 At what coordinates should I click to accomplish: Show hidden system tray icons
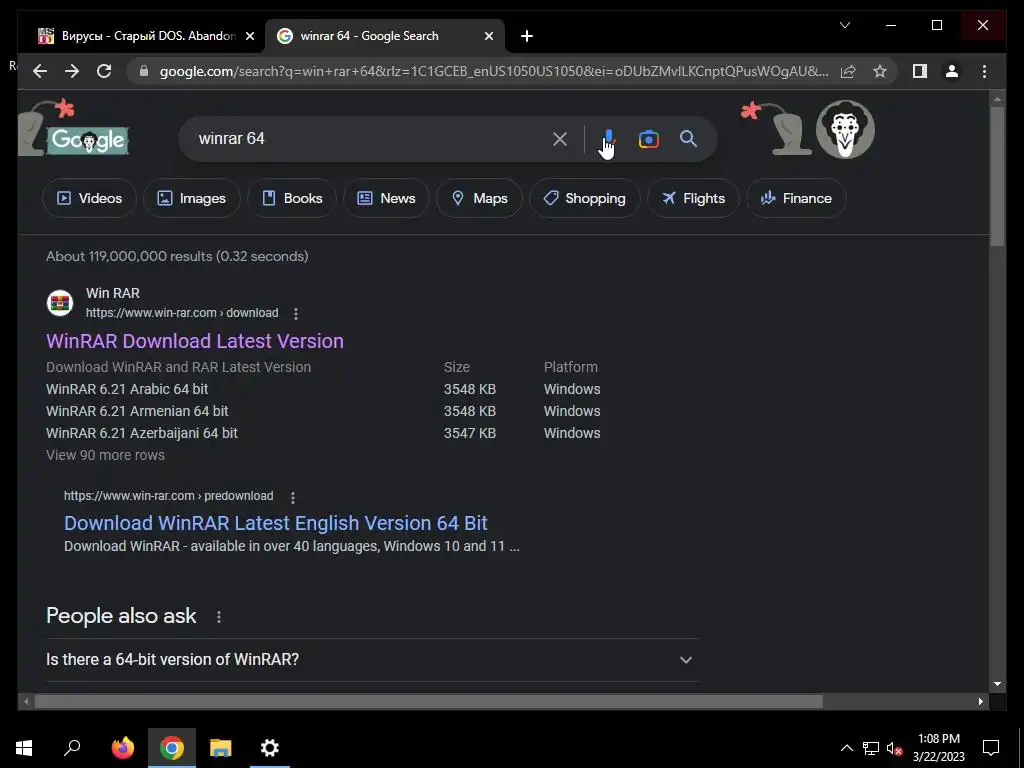[846, 748]
